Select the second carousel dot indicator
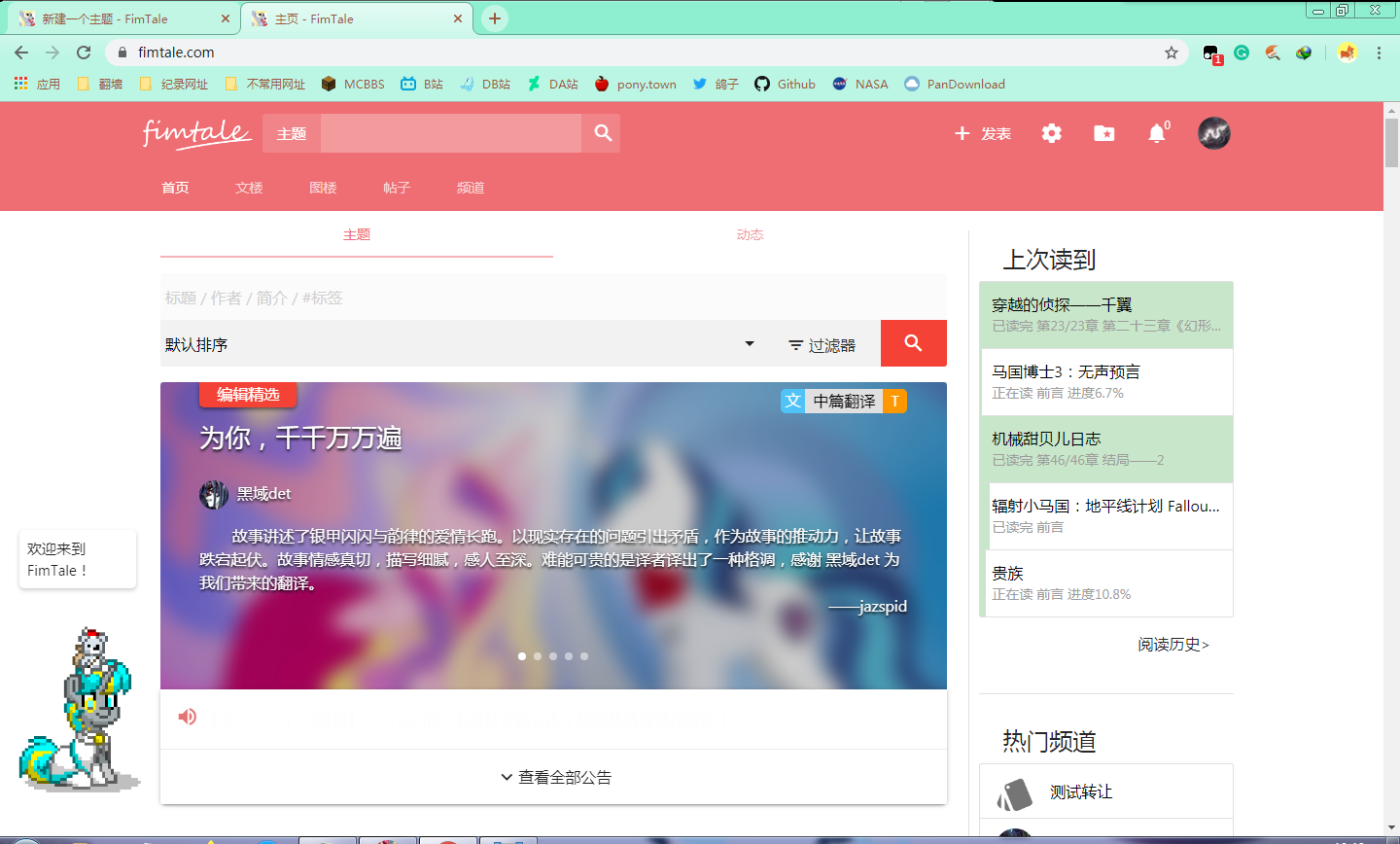This screenshot has width=1400, height=844. pos(538,656)
